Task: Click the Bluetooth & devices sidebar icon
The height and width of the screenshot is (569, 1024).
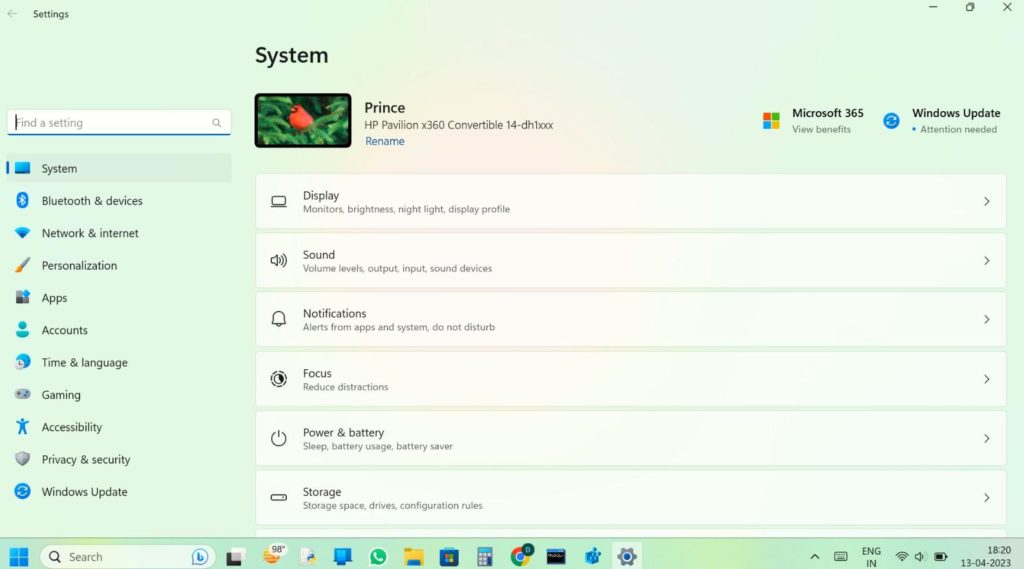Action: tap(22, 201)
